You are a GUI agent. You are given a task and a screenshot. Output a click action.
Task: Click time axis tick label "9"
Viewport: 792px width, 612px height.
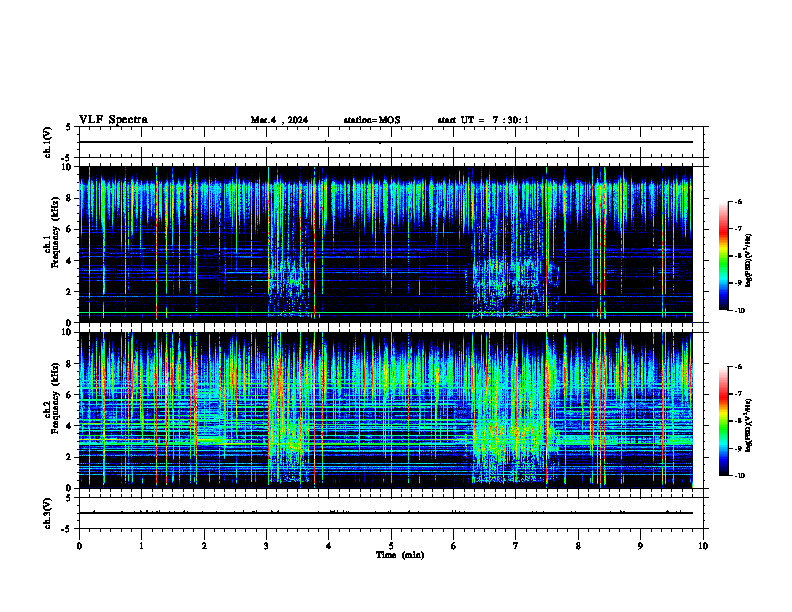click(640, 546)
